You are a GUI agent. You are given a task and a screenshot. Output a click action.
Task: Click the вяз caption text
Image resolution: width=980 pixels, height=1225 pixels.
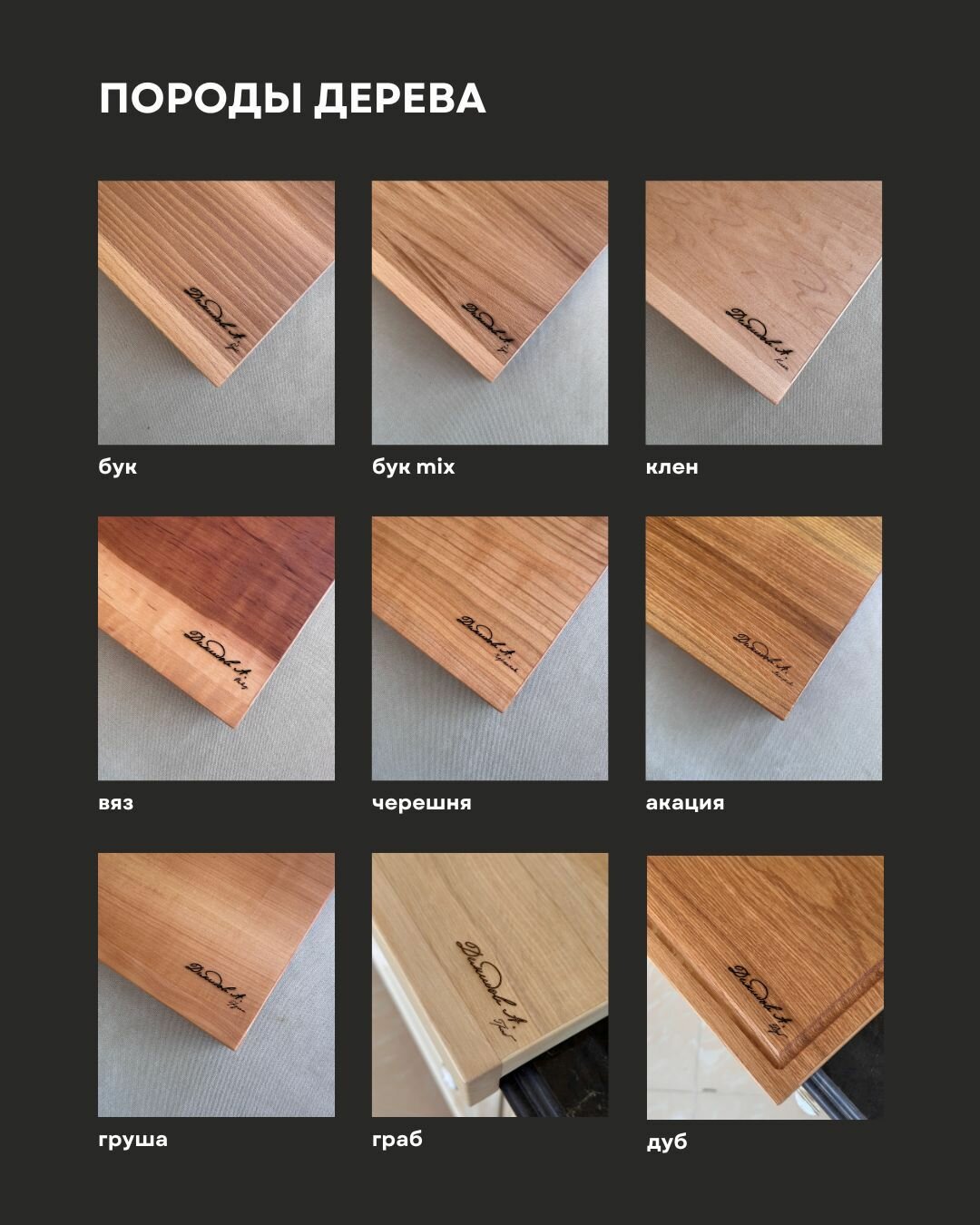click(x=116, y=803)
